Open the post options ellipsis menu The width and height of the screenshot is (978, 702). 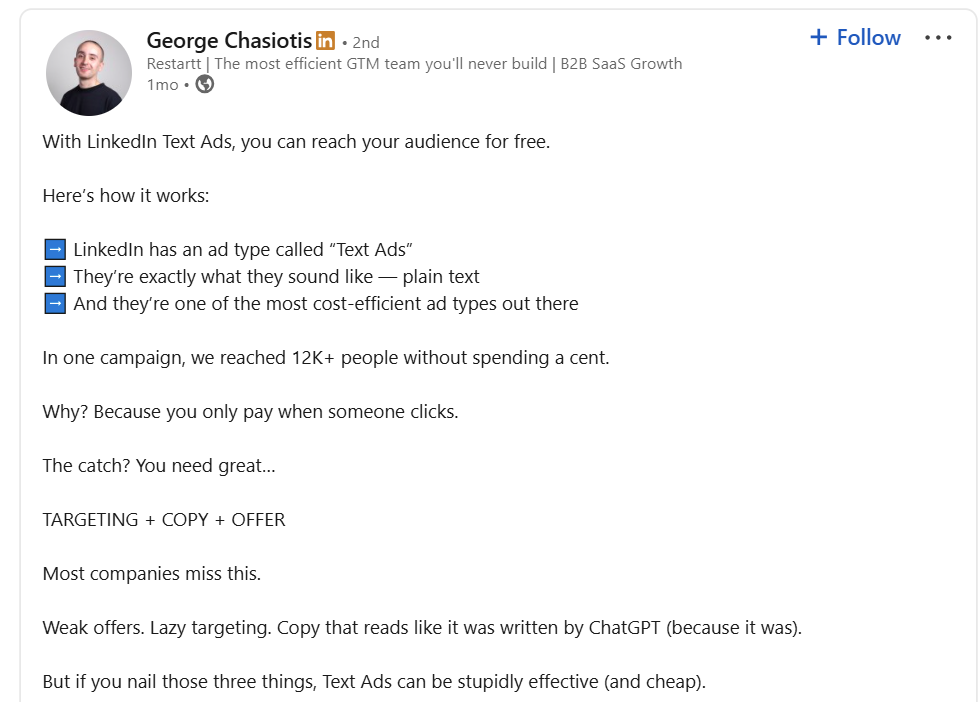(938, 37)
